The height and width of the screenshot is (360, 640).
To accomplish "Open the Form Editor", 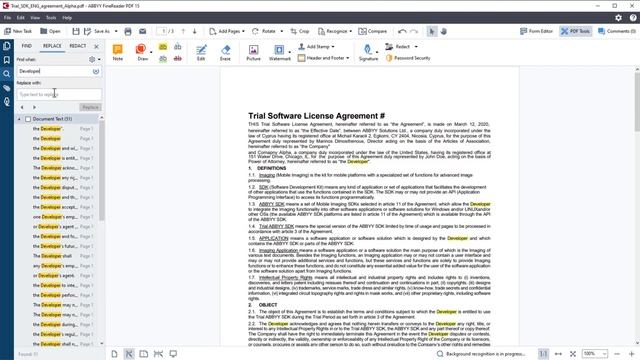I will [x=536, y=31].
